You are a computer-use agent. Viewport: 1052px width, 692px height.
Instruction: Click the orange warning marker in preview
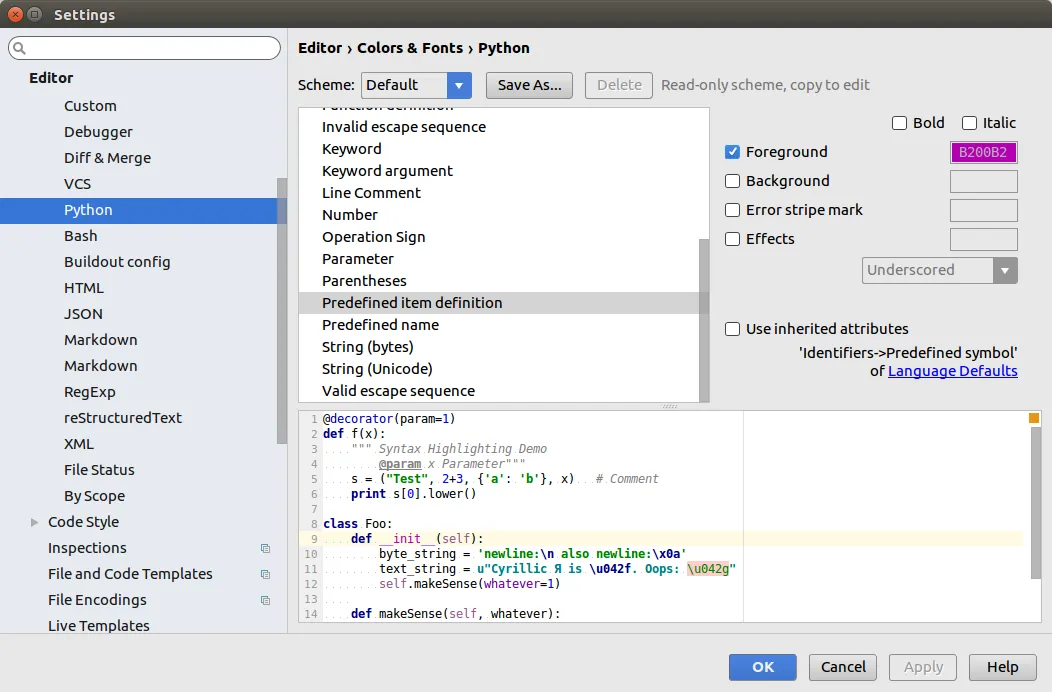click(1034, 418)
